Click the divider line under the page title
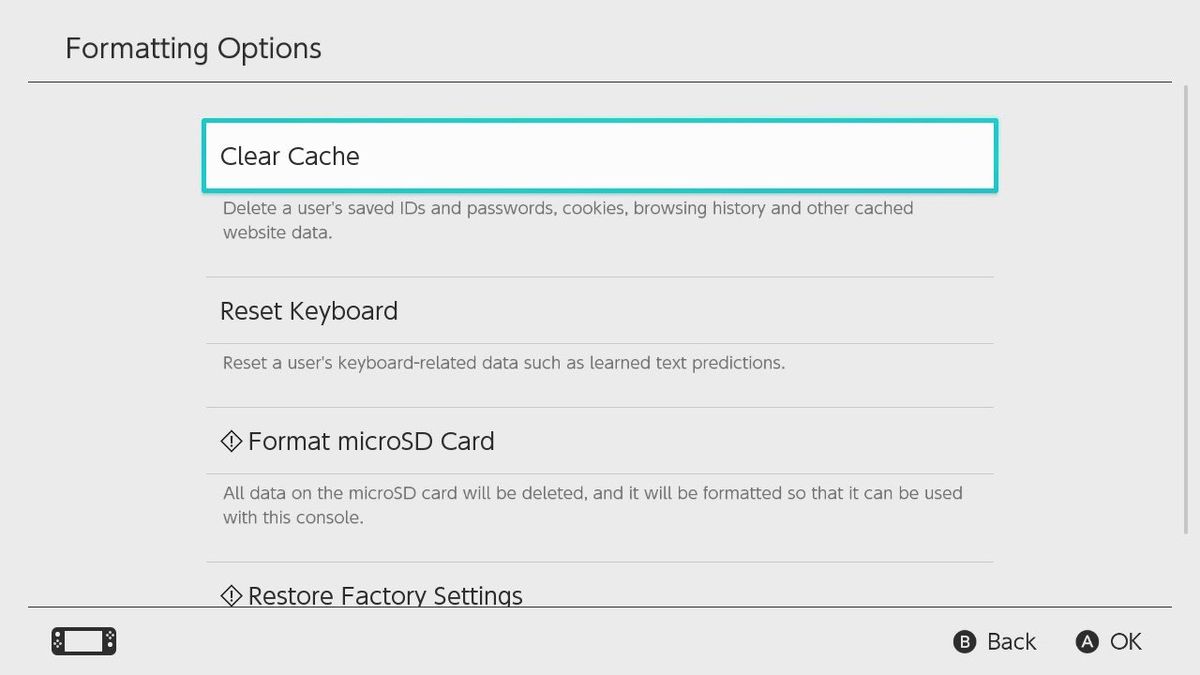 [x=600, y=82]
